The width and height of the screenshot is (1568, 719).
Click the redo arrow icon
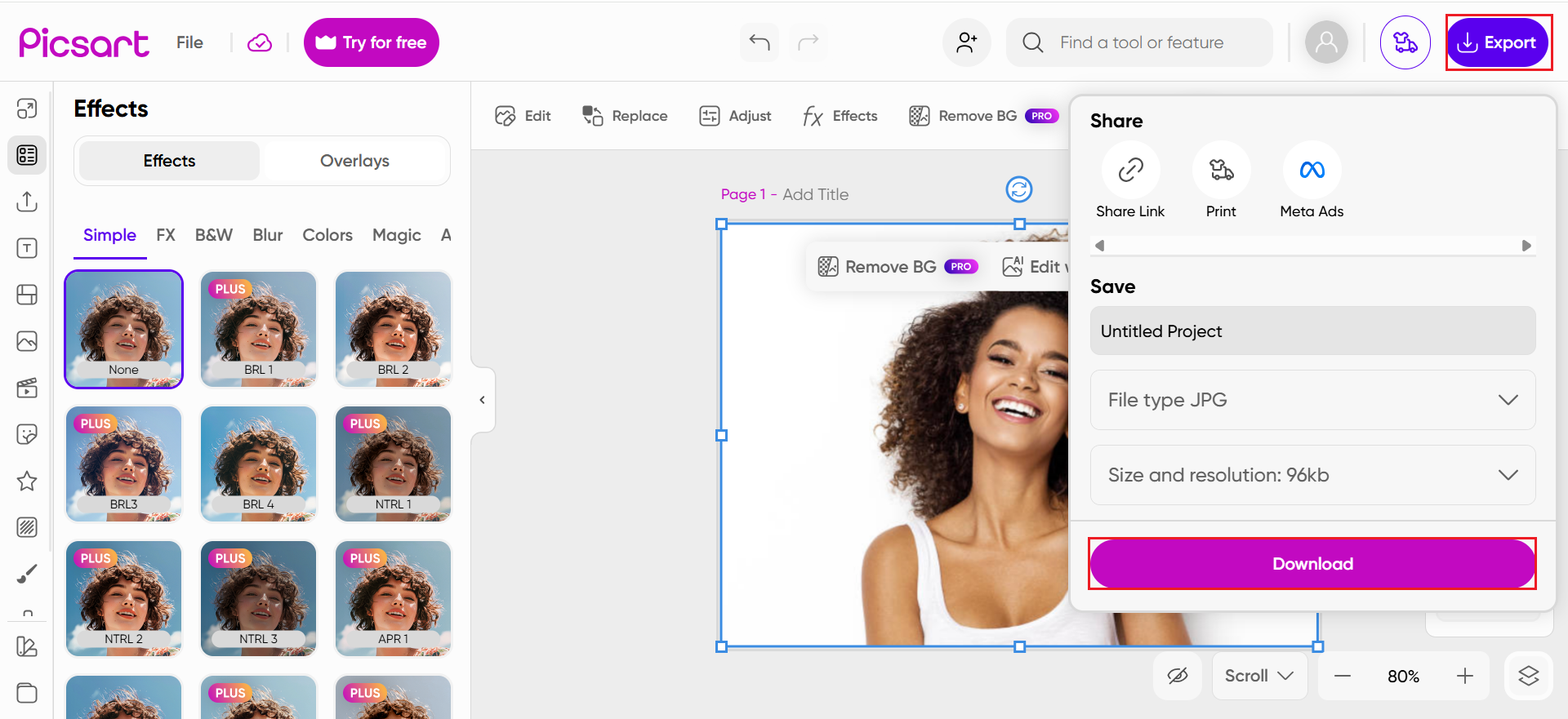808,42
